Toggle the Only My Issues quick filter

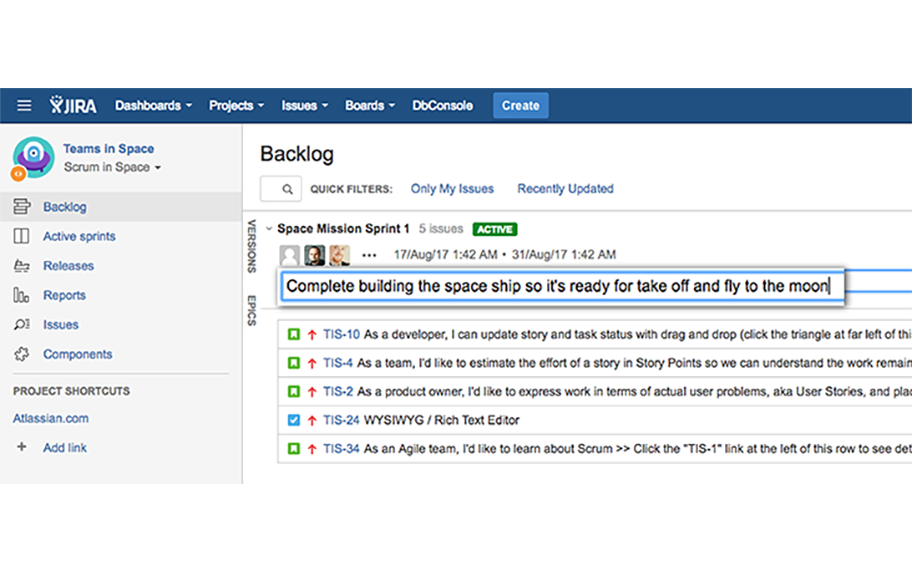pos(452,189)
